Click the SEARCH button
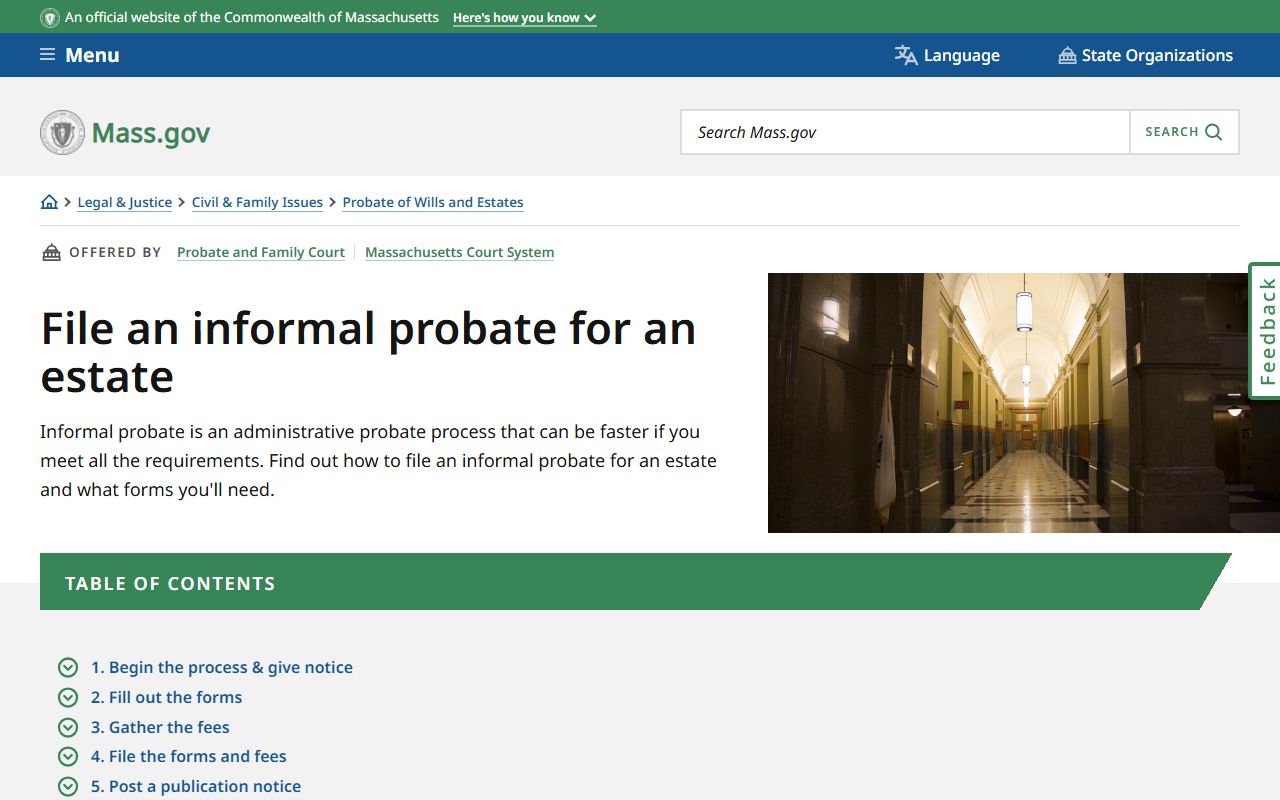Image resolution: width=1280 pixels, height=800 pixels. pos(1184,132)
